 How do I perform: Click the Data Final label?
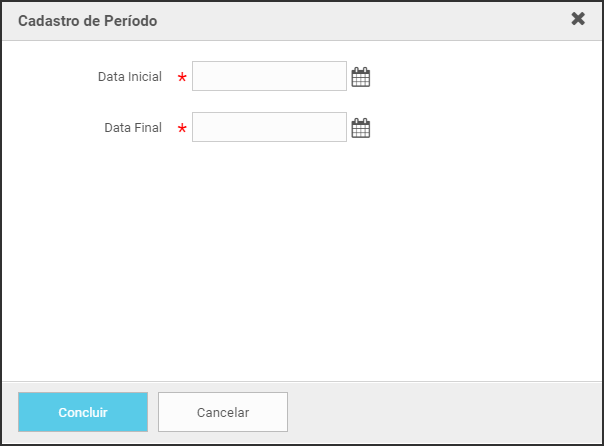(x=132, y=128)
